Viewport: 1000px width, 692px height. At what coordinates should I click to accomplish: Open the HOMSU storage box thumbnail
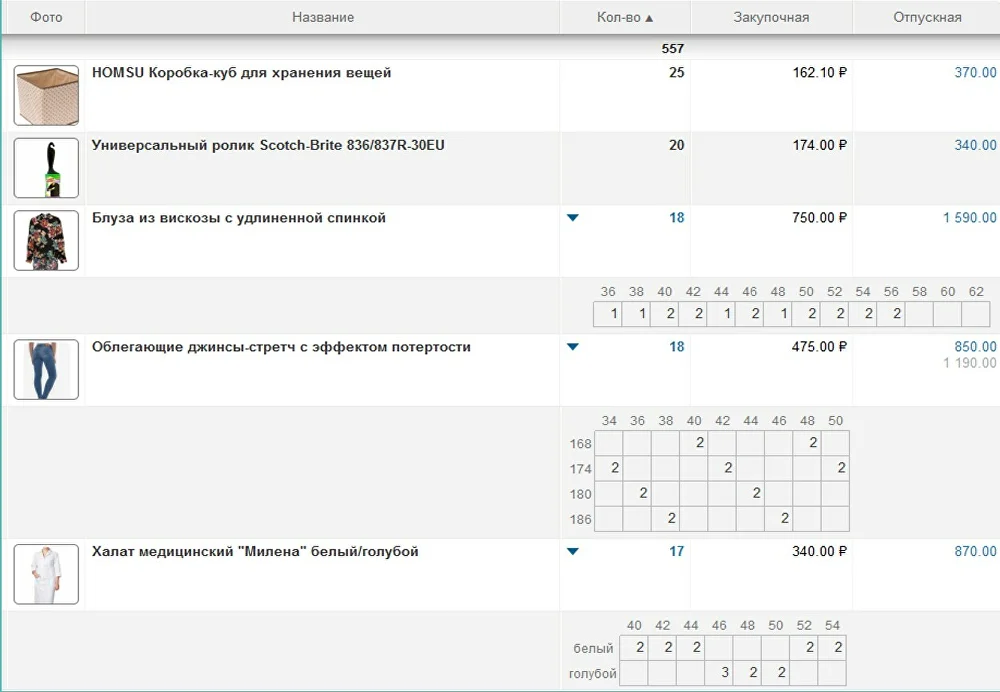tap(46, 95)
